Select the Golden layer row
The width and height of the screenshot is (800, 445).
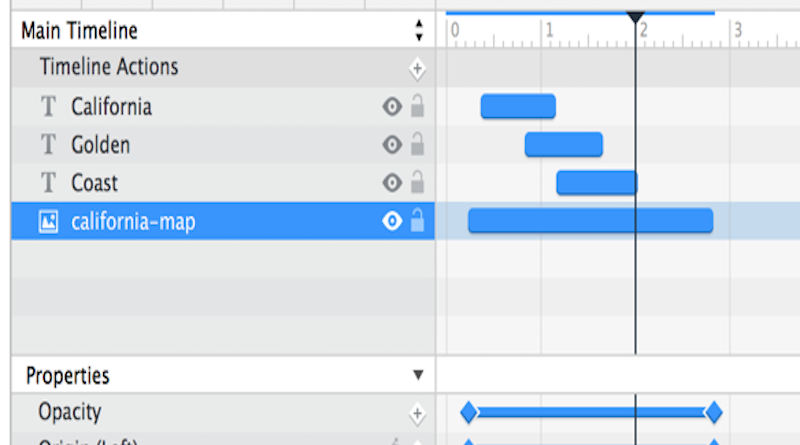[223, 145]
